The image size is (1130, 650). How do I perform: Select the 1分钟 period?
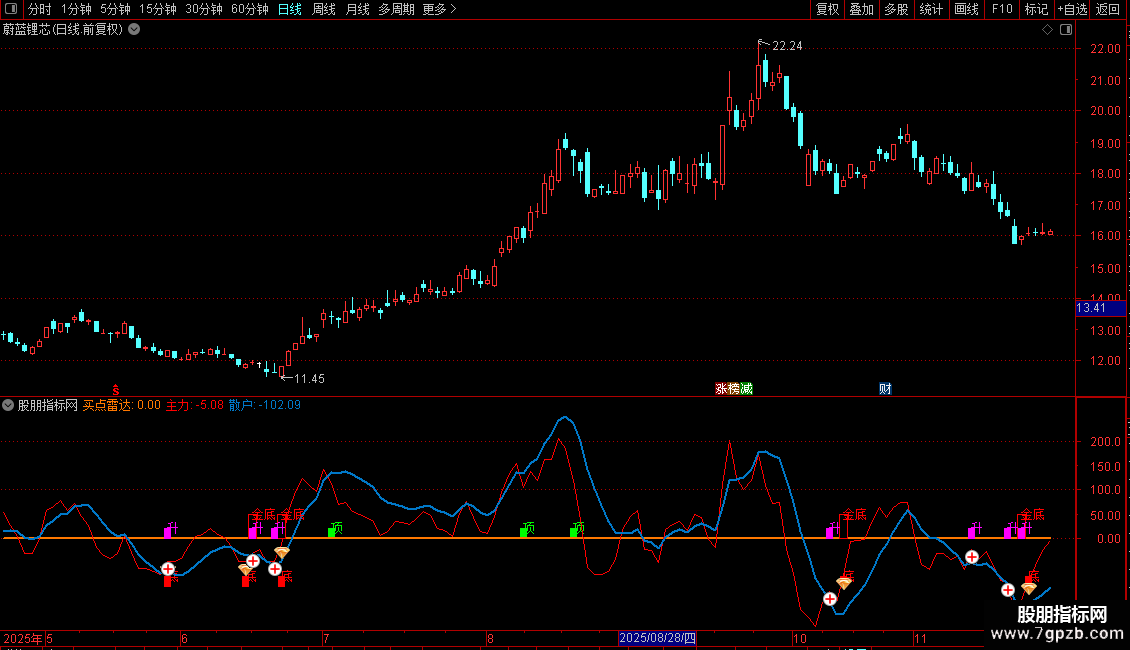[x=76, y=9]
